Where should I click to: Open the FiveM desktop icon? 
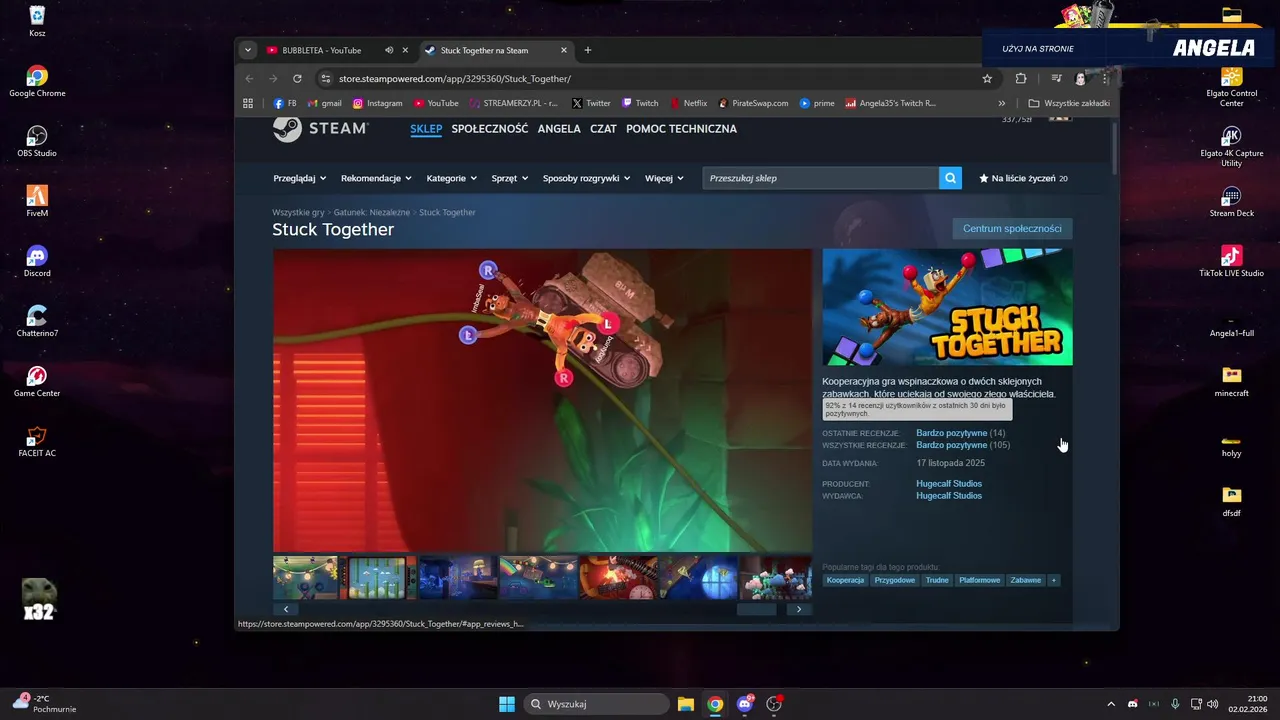click(37, 201)
